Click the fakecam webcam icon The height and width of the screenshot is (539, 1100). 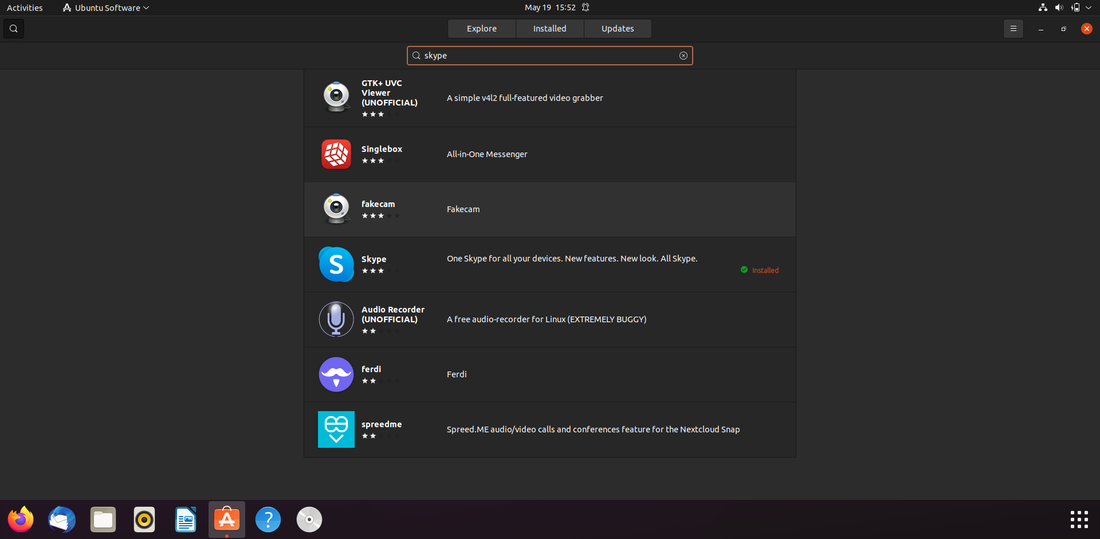[337, 208]
